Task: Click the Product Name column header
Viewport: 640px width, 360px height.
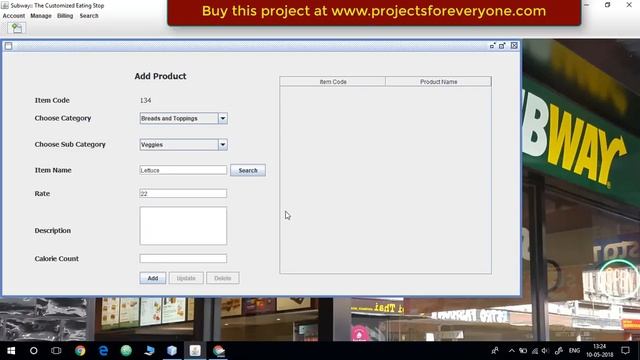Action: pyautogui.click(x=438, y=82)
